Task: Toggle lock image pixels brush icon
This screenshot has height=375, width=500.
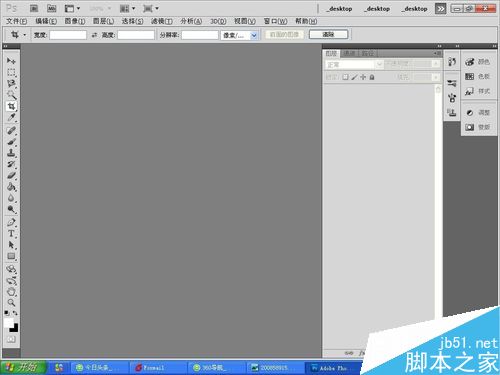Action: [x=354, y=77]
